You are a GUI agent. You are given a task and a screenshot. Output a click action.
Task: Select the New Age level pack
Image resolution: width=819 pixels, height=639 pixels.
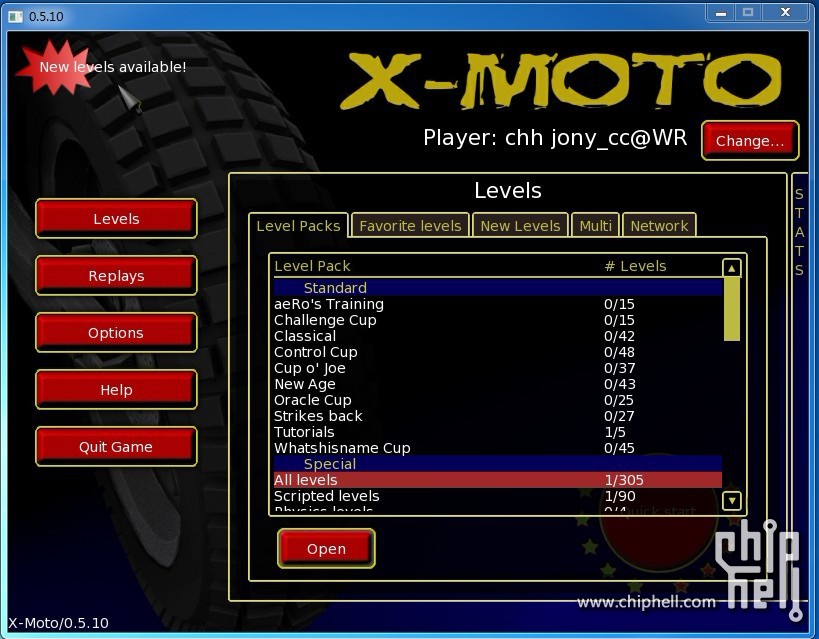point(498,384)
